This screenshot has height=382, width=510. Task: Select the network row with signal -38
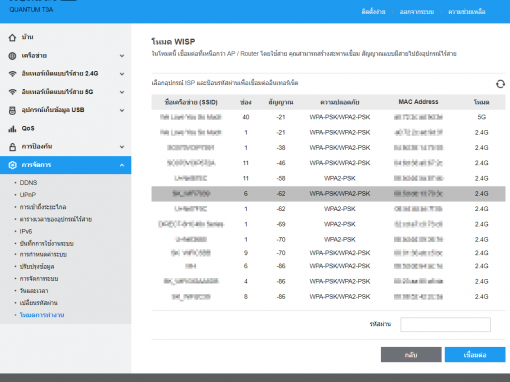328,148
